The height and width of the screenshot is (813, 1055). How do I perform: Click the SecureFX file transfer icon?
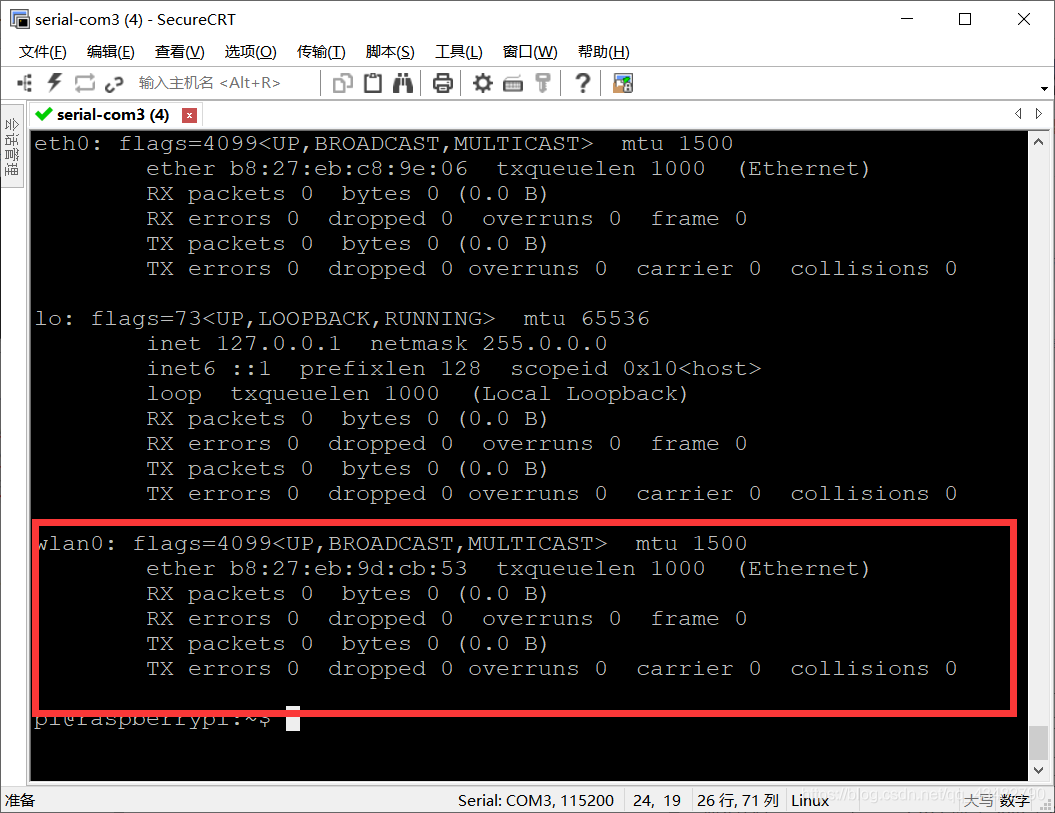pyautogui.click(x=623, y=83)
